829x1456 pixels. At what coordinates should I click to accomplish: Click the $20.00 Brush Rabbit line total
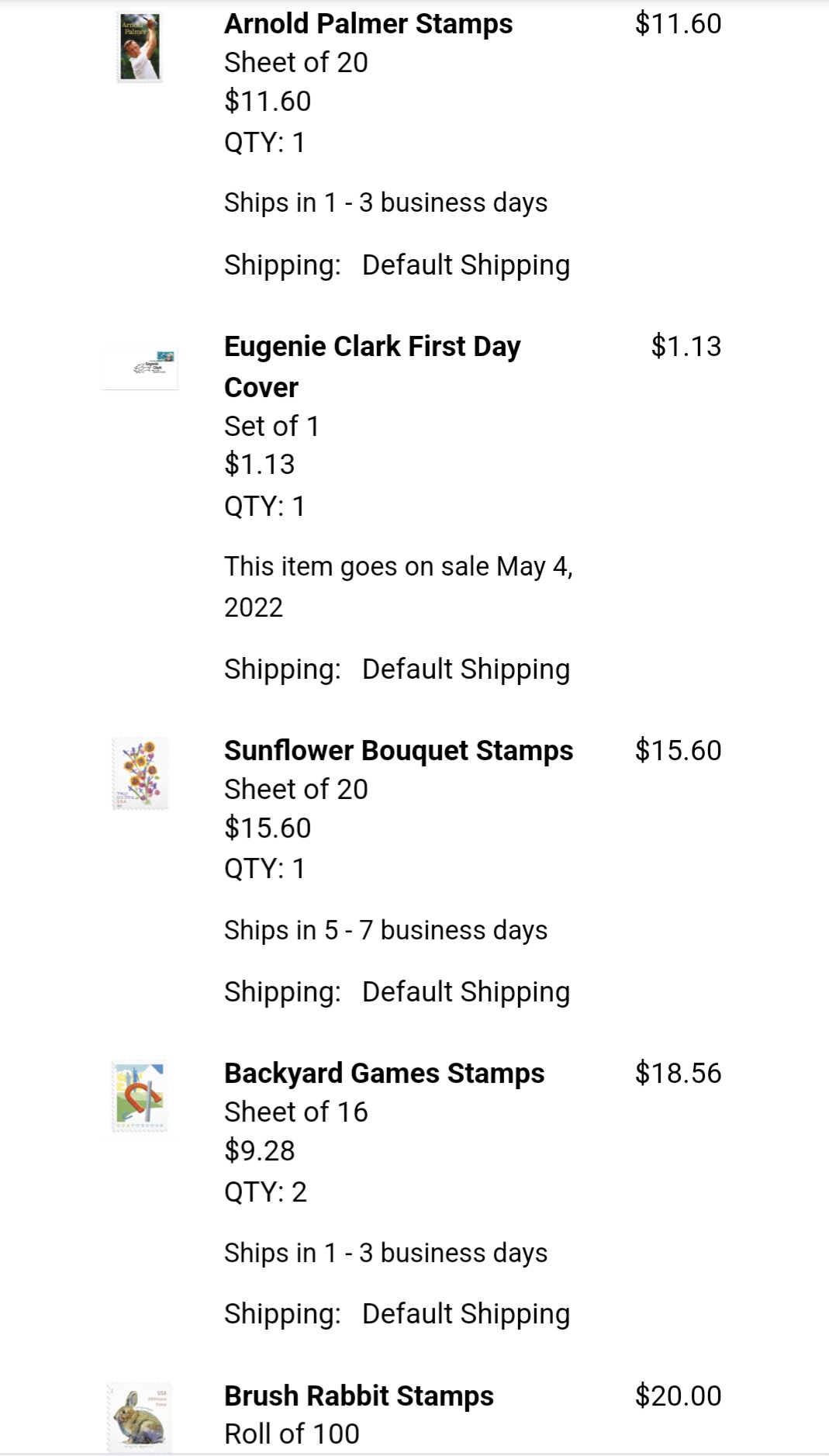pyautogui.click(x=678, y=1396)
